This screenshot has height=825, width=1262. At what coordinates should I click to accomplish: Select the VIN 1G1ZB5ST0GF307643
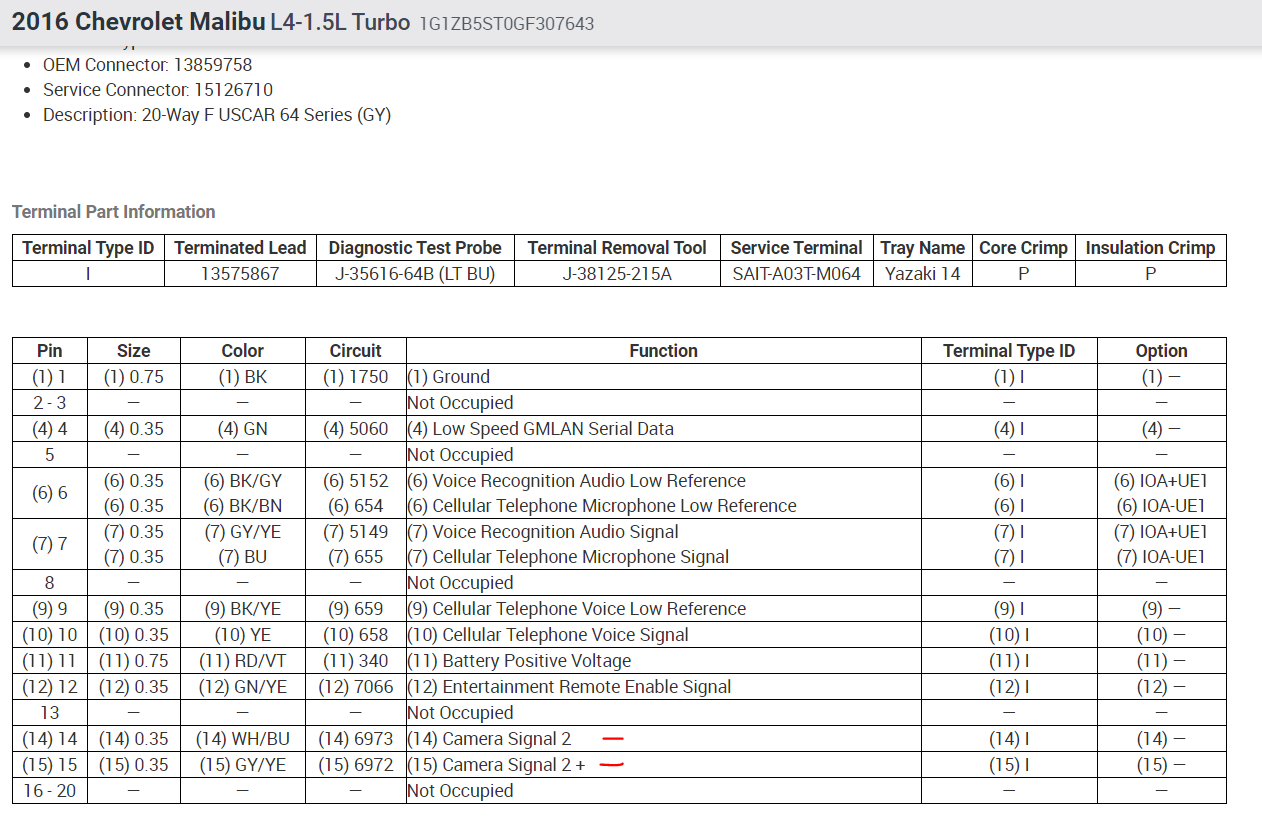506,23
